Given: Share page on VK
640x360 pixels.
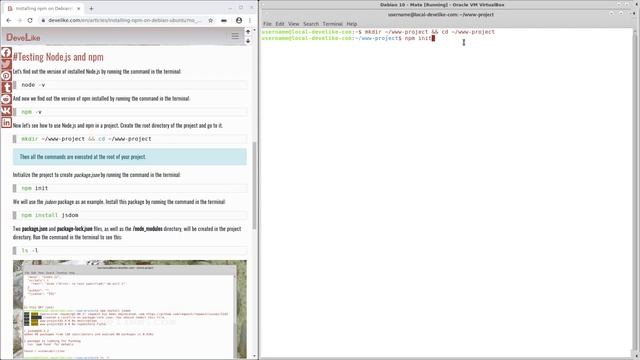Looking at the screenshot, I should coord(6,111).
